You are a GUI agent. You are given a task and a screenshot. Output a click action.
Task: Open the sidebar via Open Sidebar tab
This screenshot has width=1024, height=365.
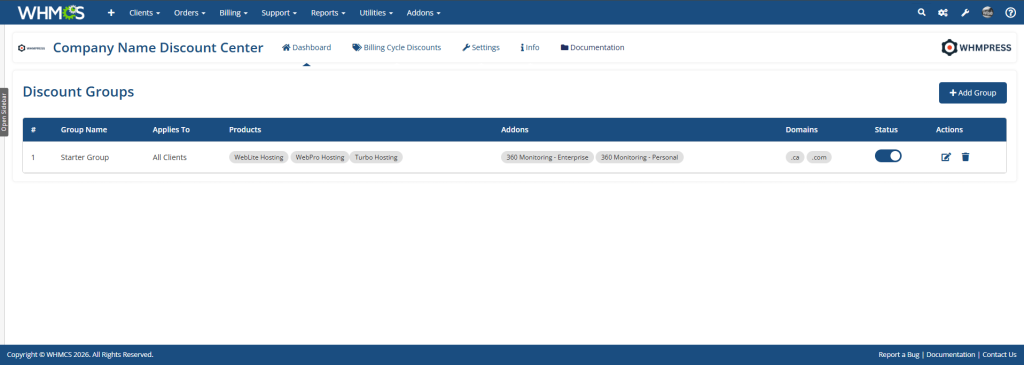coord(4,112)
